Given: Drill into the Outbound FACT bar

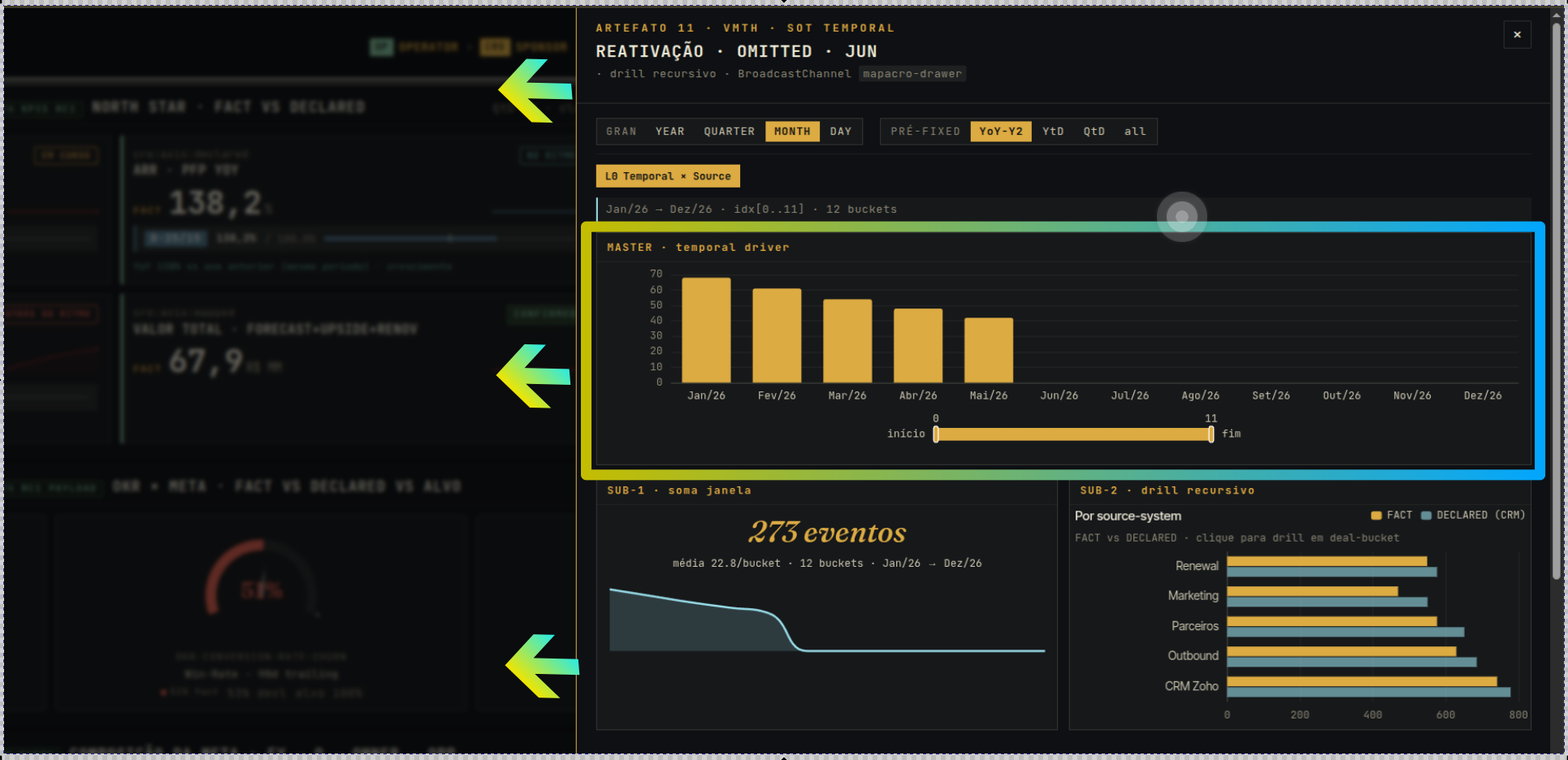Looking at the screenshot, I should point(1341,651).
